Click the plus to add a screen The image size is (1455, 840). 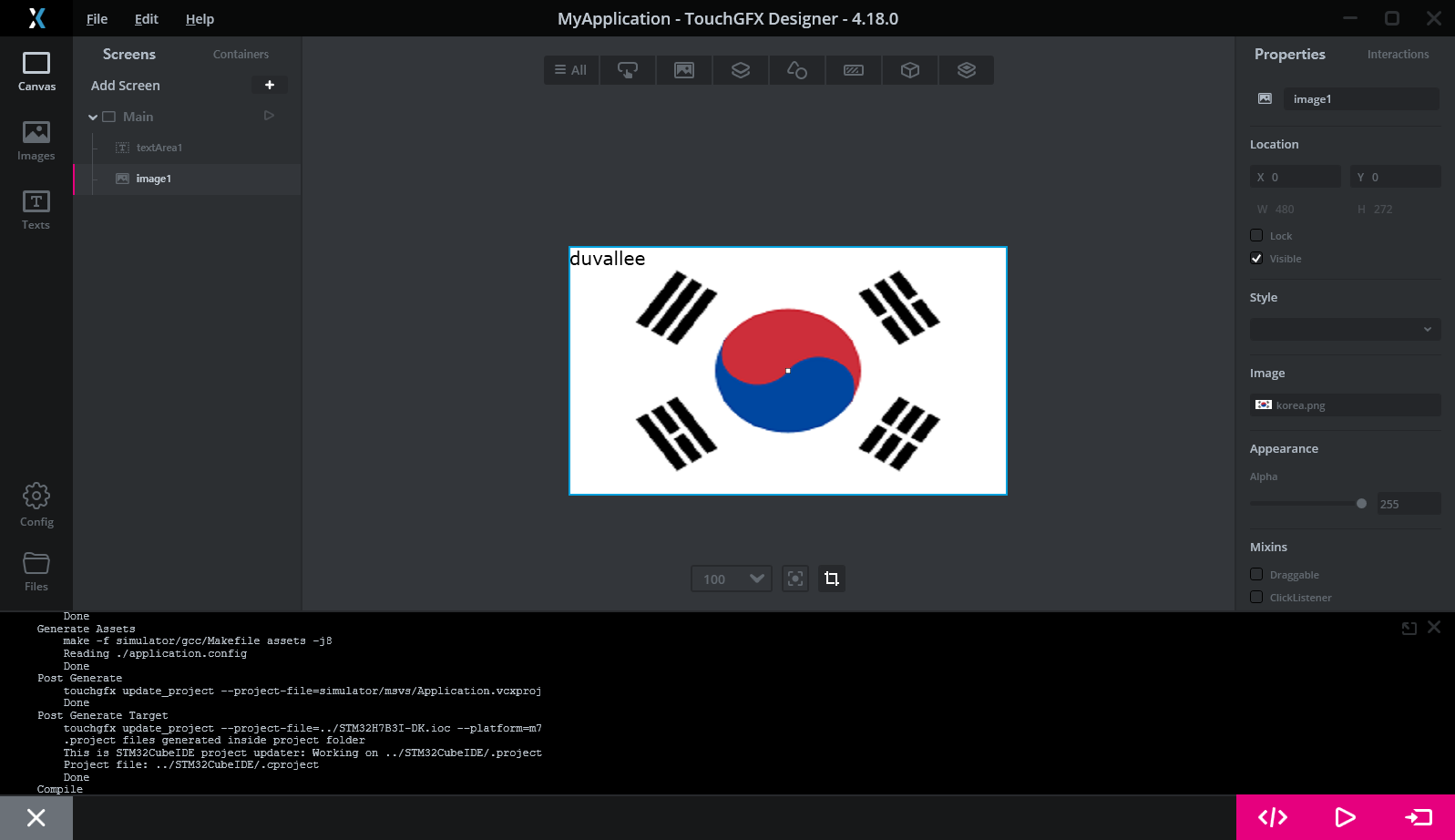pyautogui.click(x=270, y=85)
